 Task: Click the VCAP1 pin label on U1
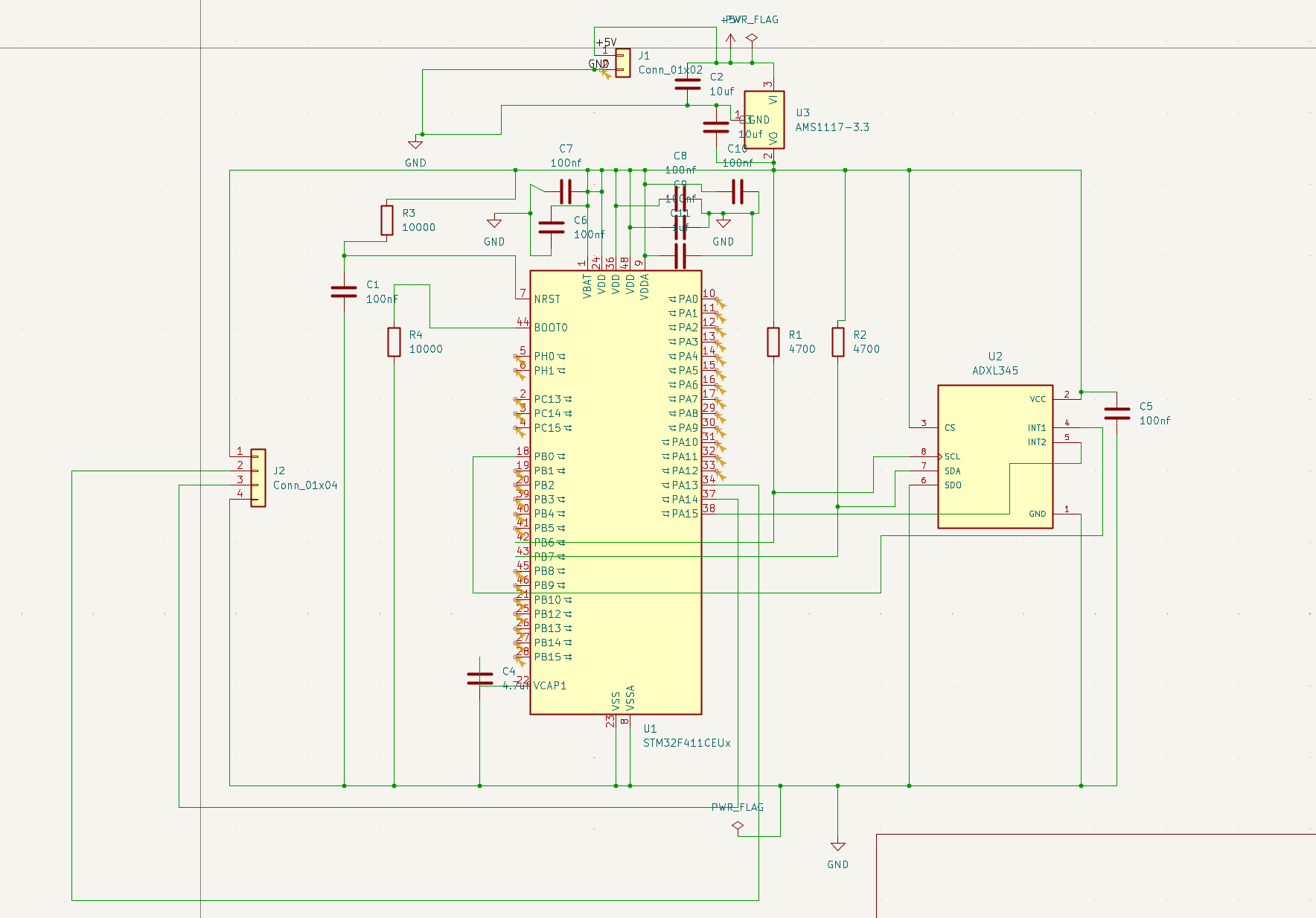(550, 686)
